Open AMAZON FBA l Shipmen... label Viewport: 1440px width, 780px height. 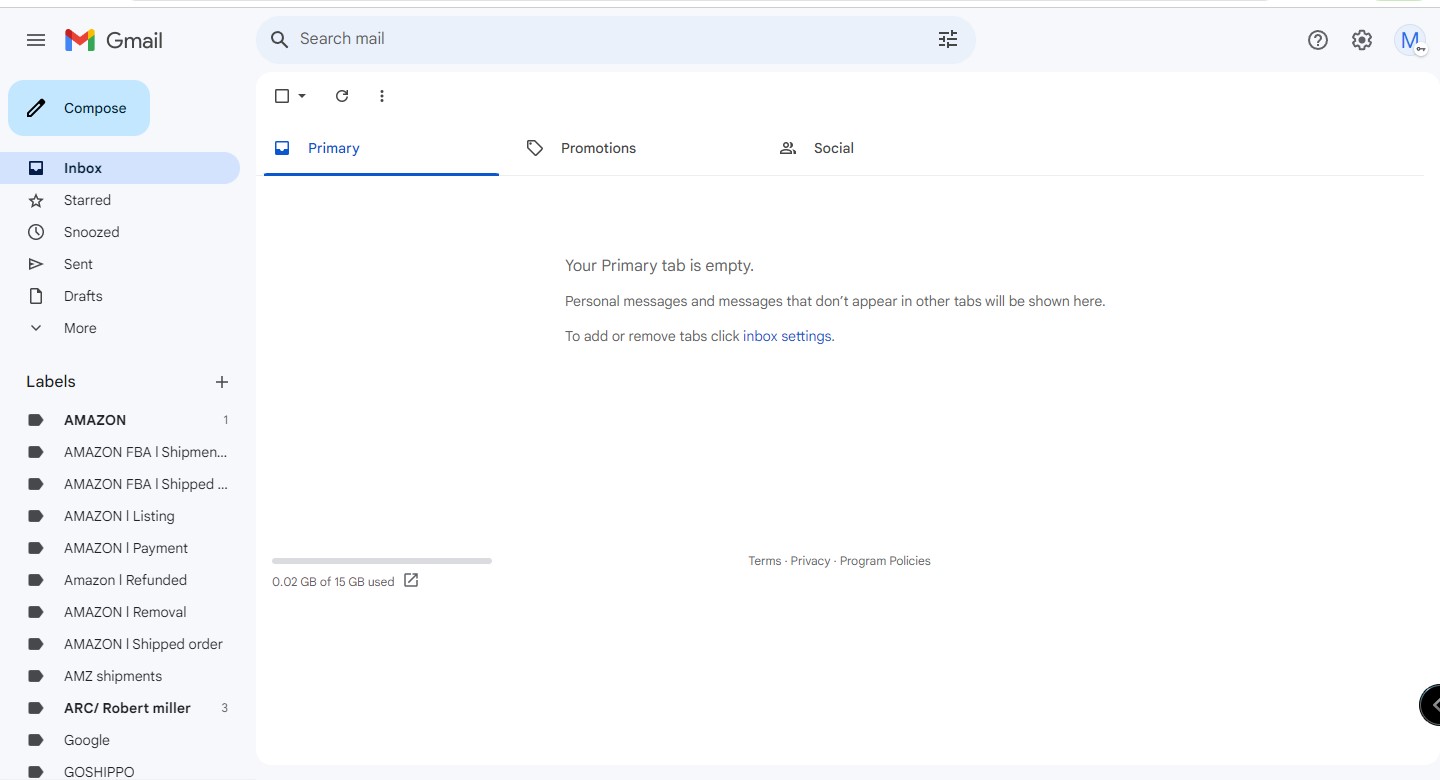(120, 452)
